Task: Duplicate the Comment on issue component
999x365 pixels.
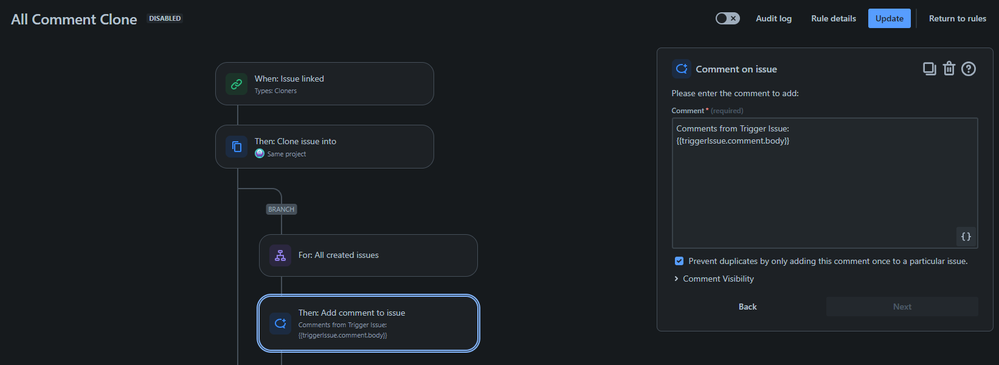Action: click(x=930, y=69)
